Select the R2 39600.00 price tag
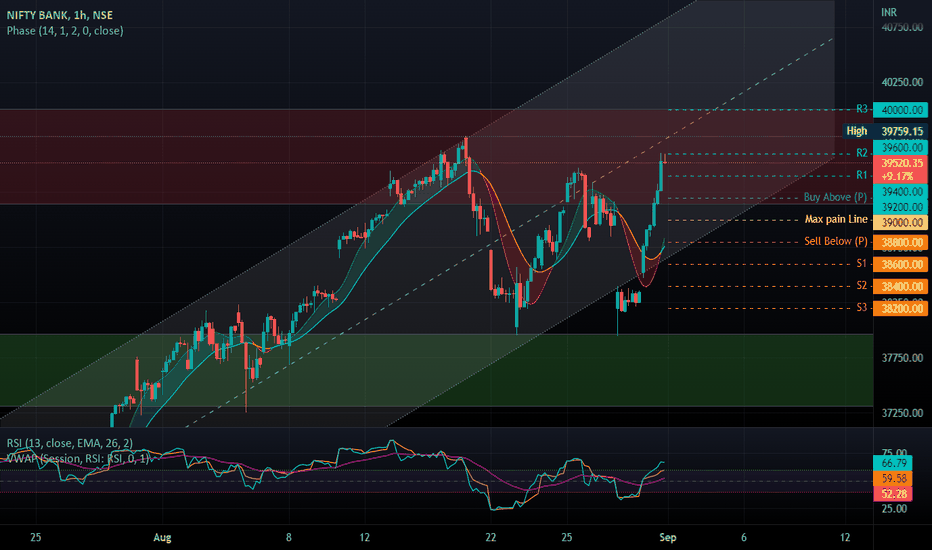Screen dimensions: 932x550 (902, 147)
